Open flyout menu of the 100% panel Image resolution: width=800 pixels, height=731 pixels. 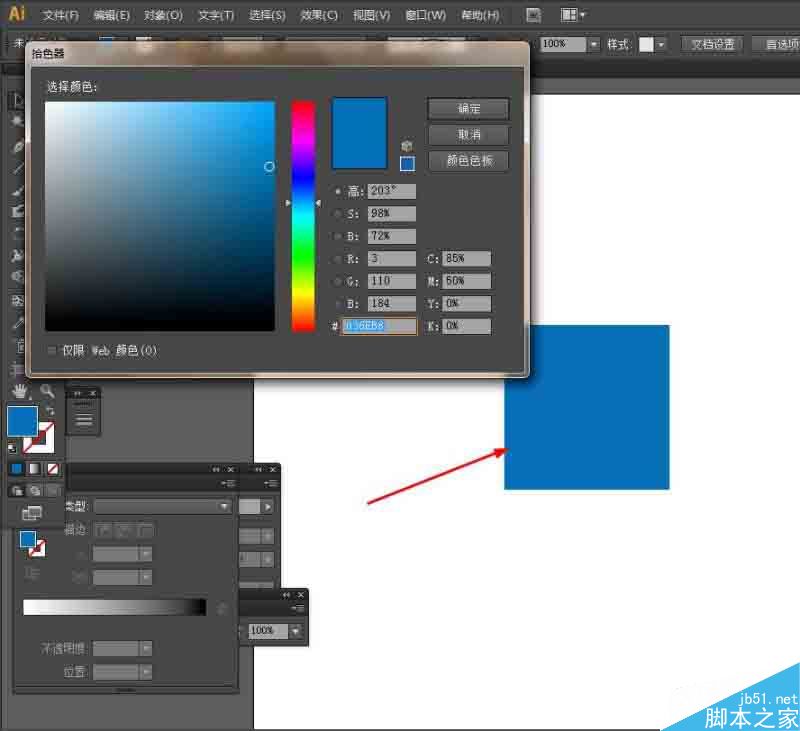pos(297,608)
